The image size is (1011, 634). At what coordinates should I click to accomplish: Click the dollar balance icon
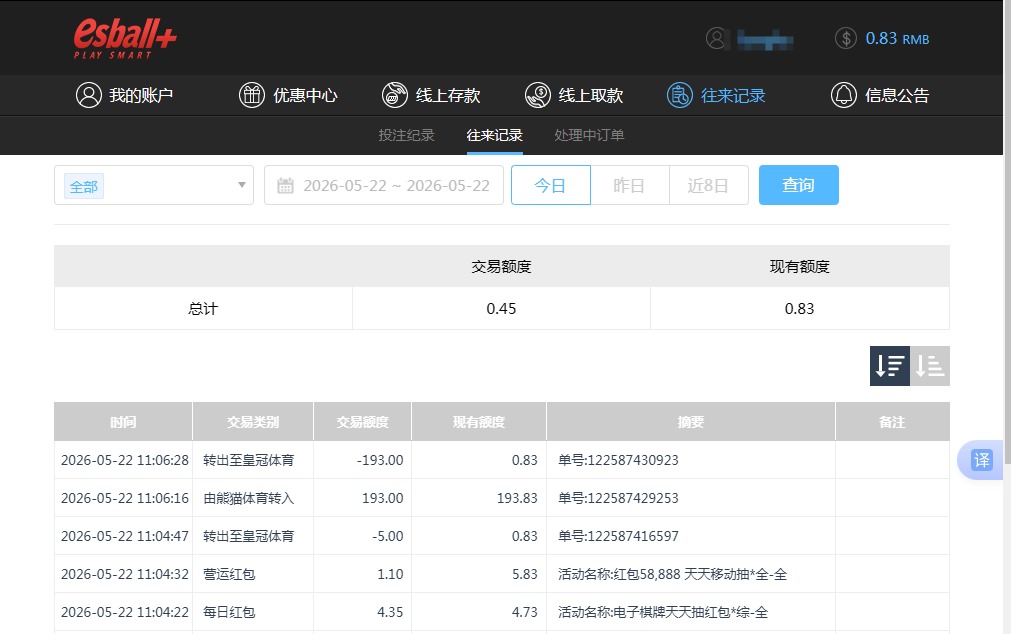click(x=845, y=39)
